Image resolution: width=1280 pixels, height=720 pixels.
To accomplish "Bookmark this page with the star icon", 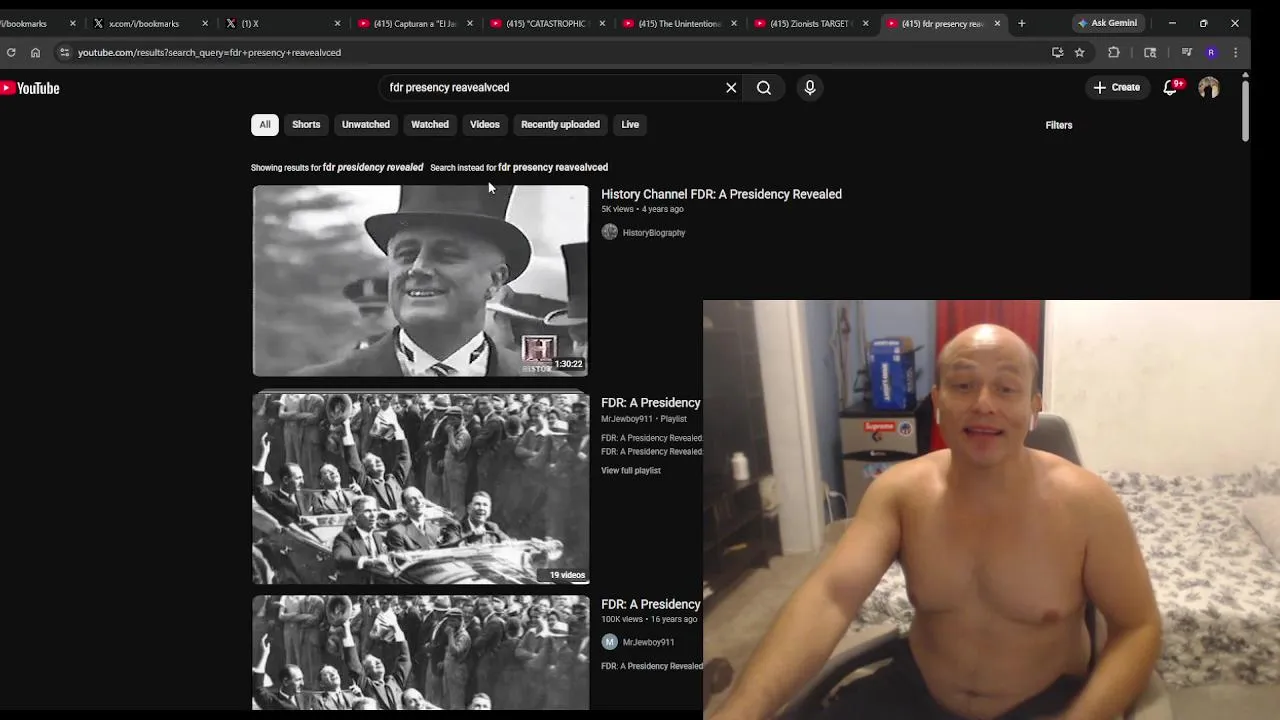I will click(1080, 52).
